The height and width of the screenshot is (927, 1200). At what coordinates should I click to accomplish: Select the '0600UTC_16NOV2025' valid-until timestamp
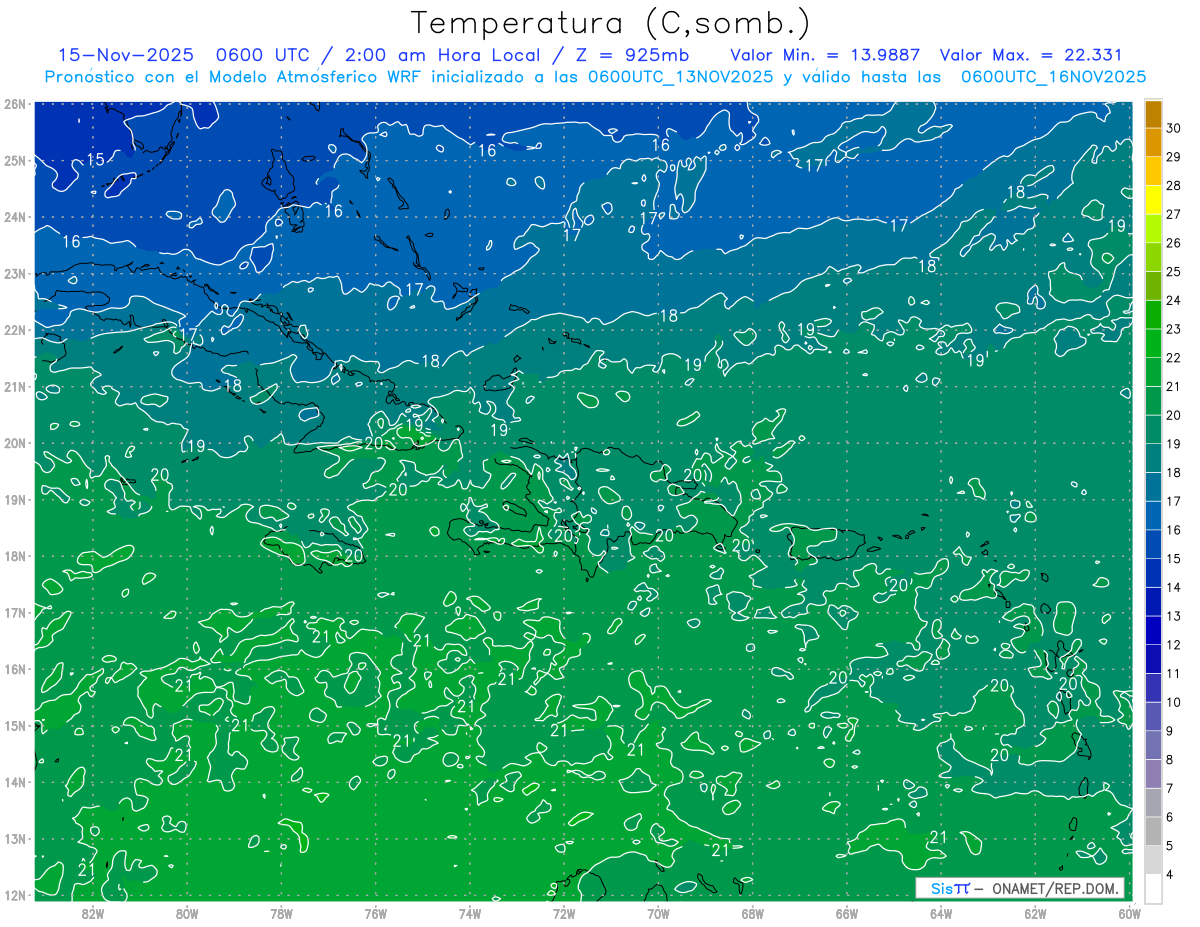click(x=1053, y=77)
